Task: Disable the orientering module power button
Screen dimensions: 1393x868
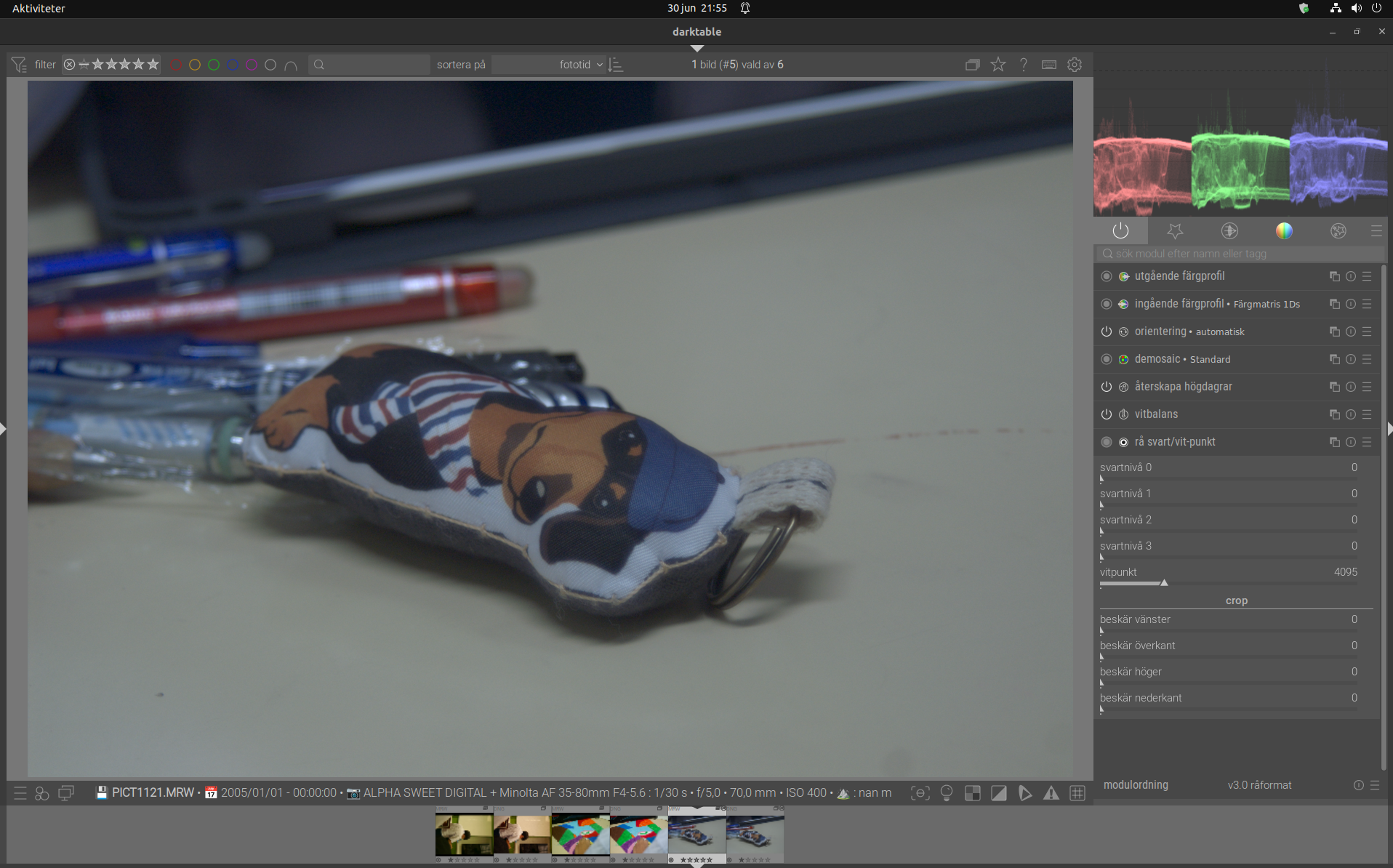Action: [x=1106, y=331]
